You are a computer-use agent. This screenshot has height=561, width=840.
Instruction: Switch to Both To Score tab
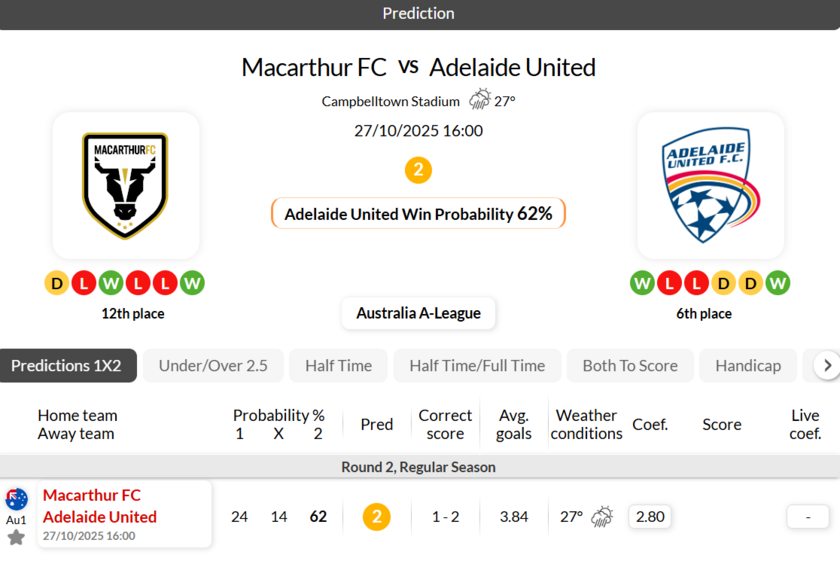pyautogui.click(x=630, y=366)
